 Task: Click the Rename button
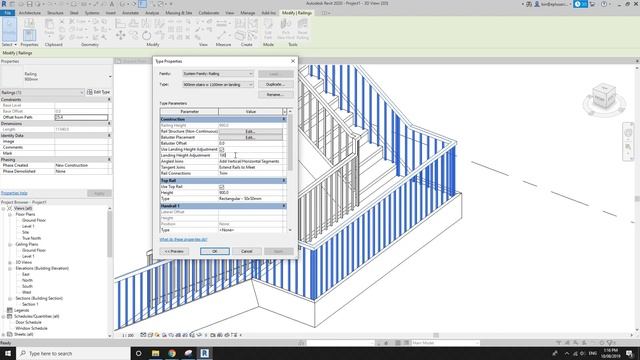pyautogui.click(x=276, y=95)
